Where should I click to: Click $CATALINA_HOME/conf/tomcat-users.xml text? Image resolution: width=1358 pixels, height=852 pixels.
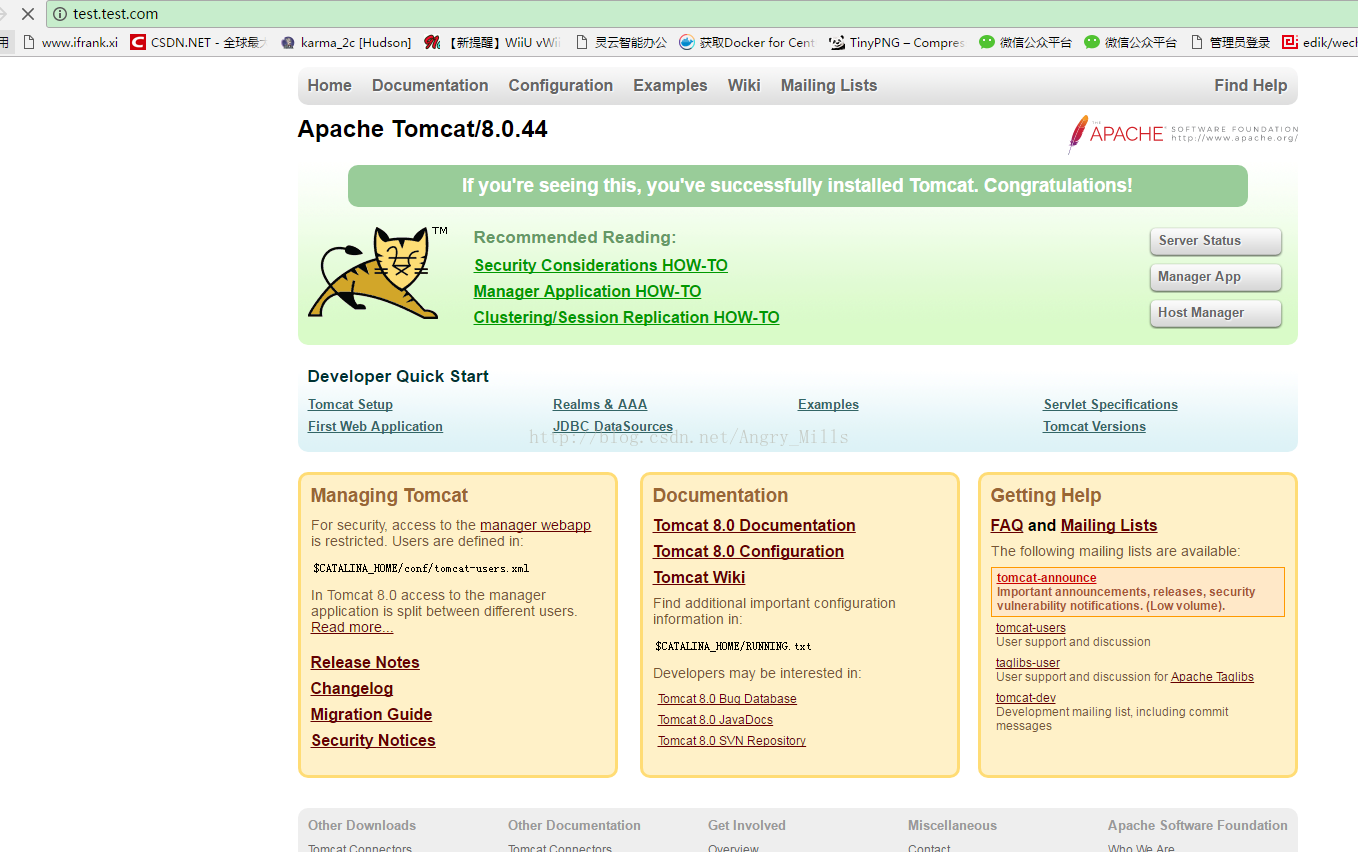[x=421, y=568]
